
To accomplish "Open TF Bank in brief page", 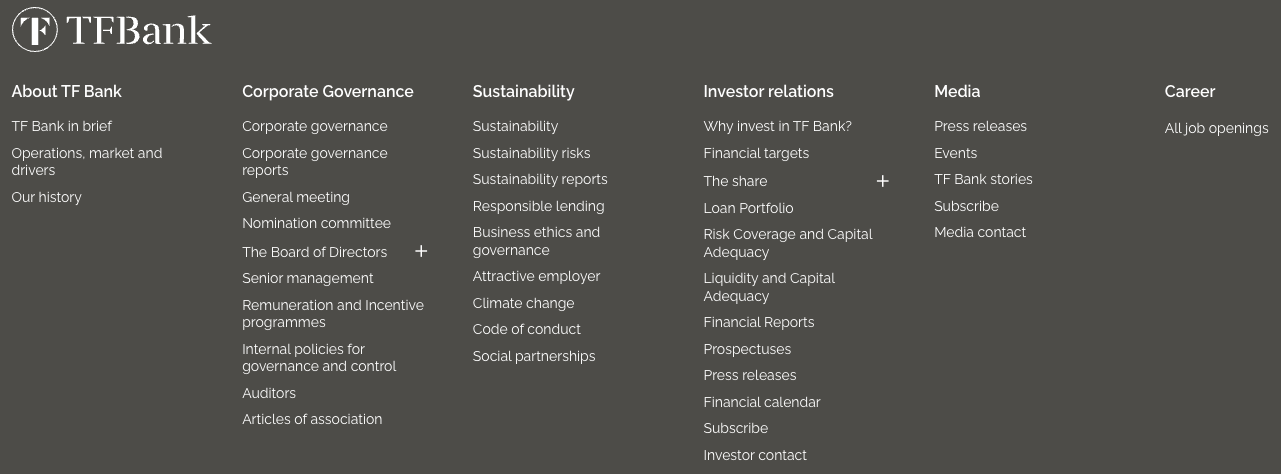I will click(61, 126).
